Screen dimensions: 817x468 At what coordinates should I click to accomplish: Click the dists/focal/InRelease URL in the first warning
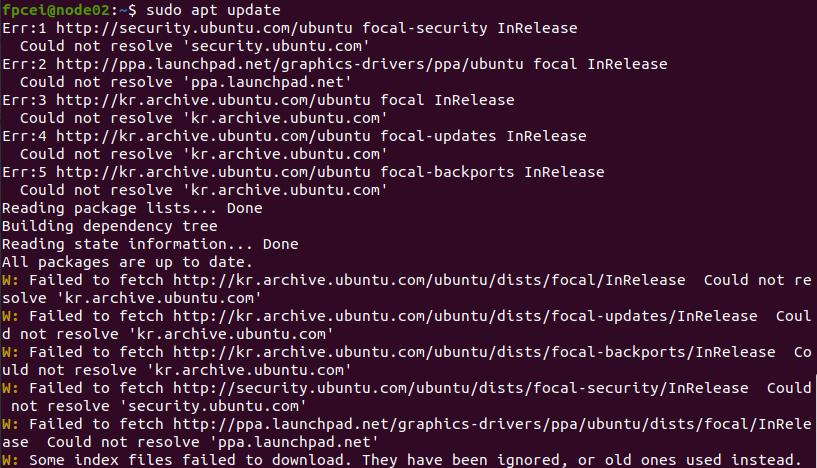(429, 280)
